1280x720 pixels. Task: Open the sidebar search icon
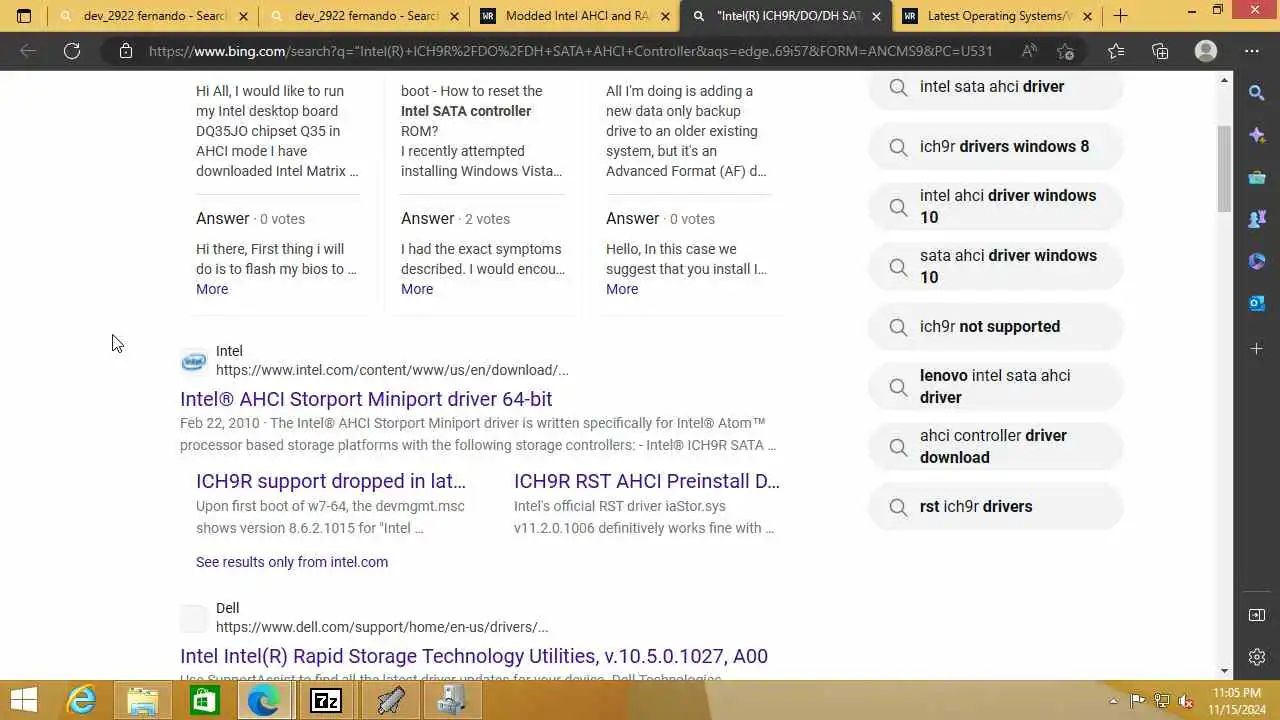1257,93
